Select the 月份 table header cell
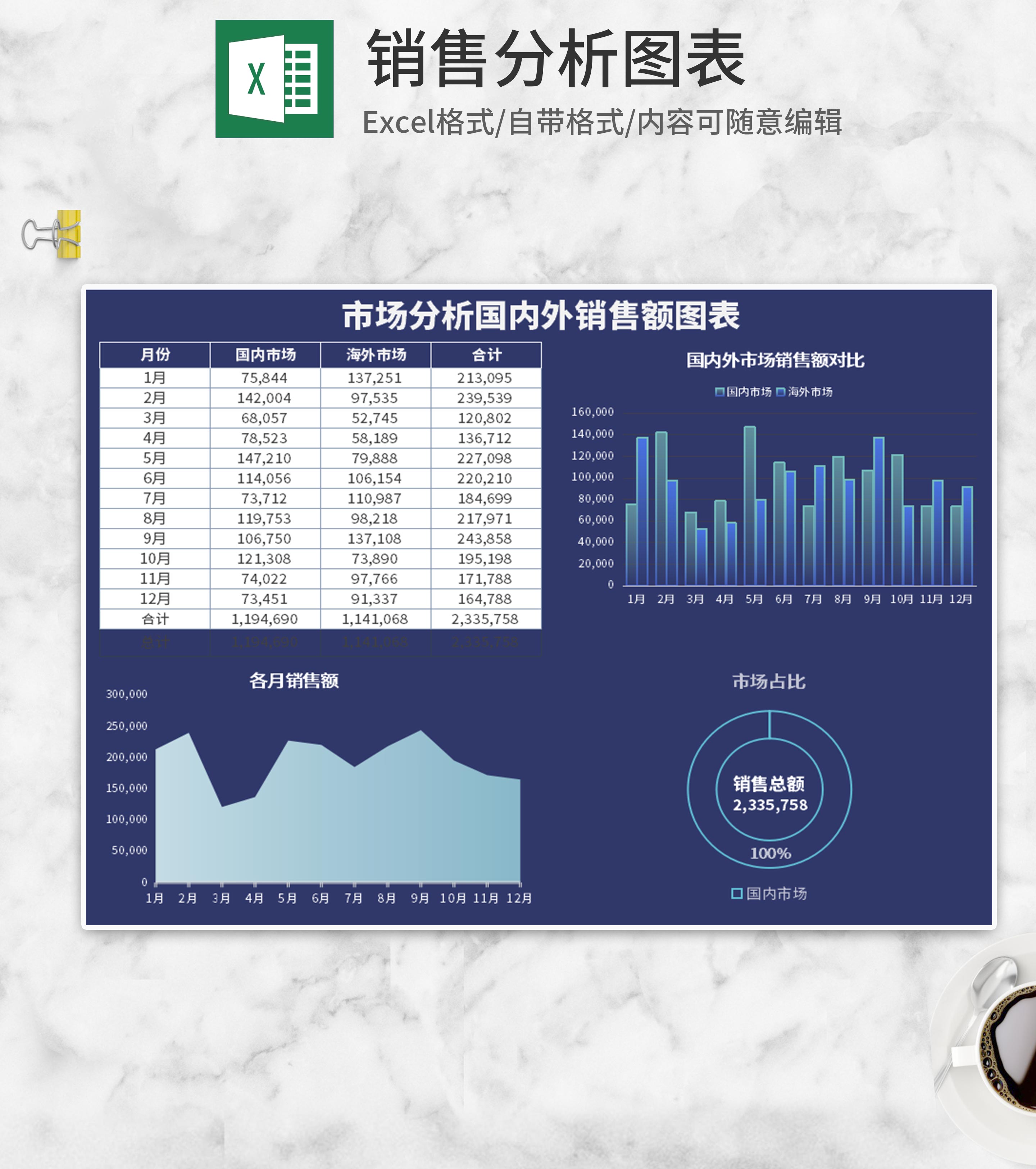Screen dimensions: 1036x1169 155,355
